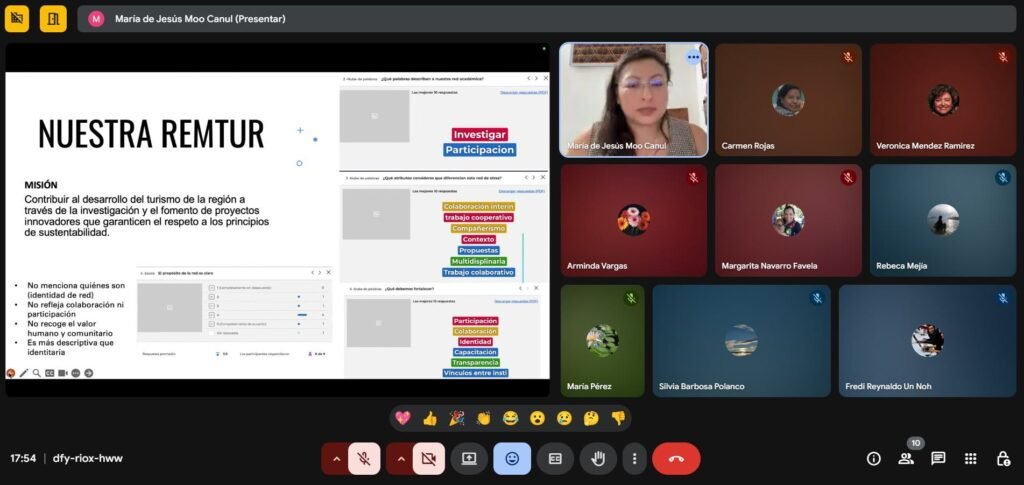Toggle the muted microphone button
1024x485 pixels.
(x=364, y=459)
